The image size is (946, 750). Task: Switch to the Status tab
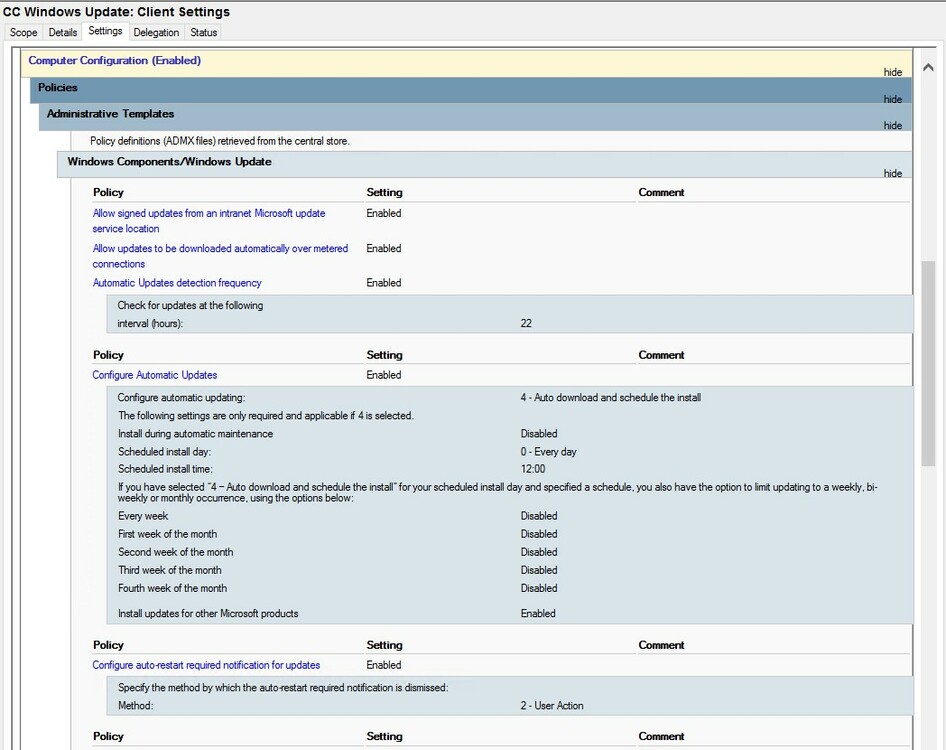point(204,33)
